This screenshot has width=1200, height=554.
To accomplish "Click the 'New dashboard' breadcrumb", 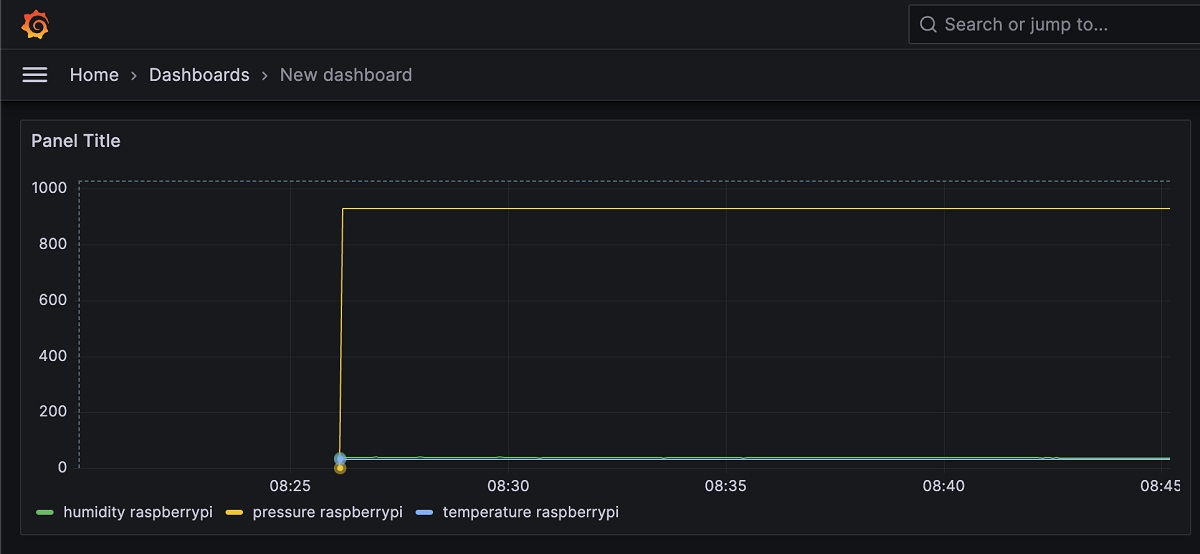I will 346,75.
